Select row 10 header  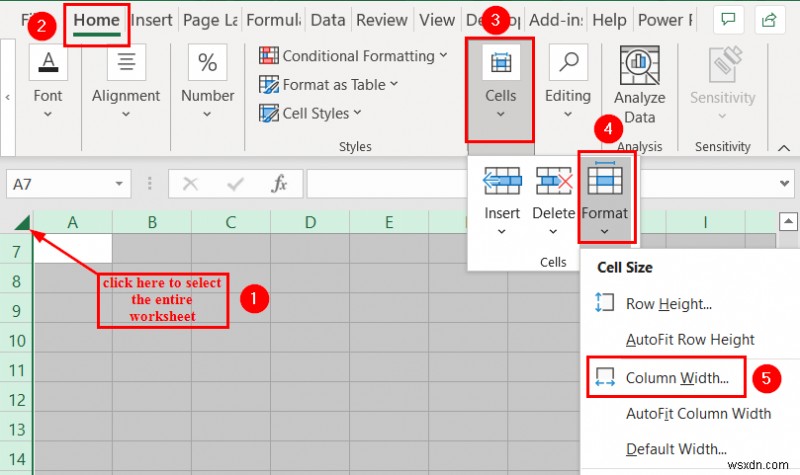click(x=16, y=340)
